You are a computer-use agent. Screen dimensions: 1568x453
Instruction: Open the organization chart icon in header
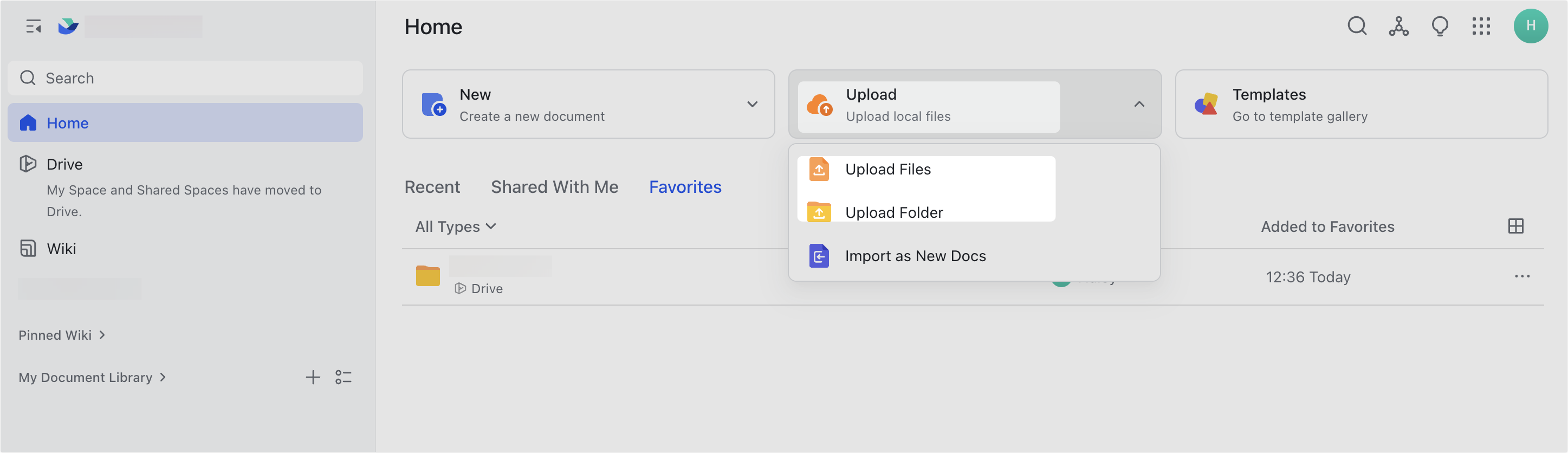(x=1398, y=26)
